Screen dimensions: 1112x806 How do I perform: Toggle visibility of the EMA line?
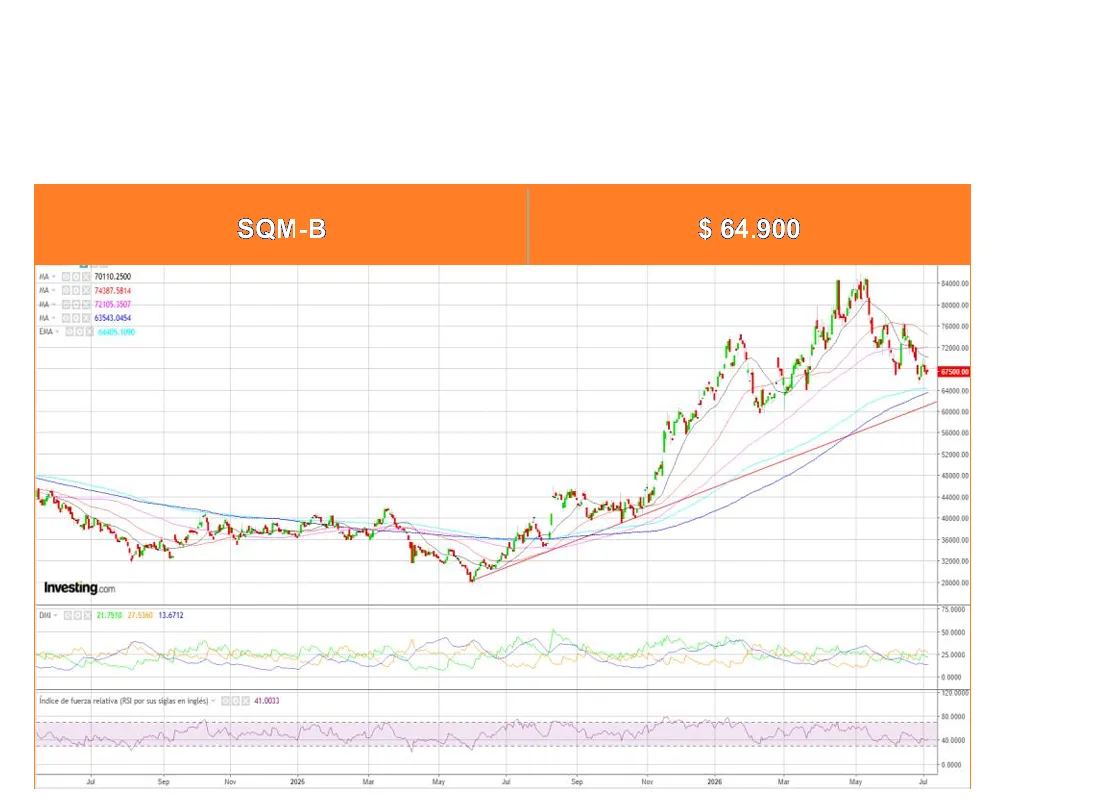click(x=70, y=332)
